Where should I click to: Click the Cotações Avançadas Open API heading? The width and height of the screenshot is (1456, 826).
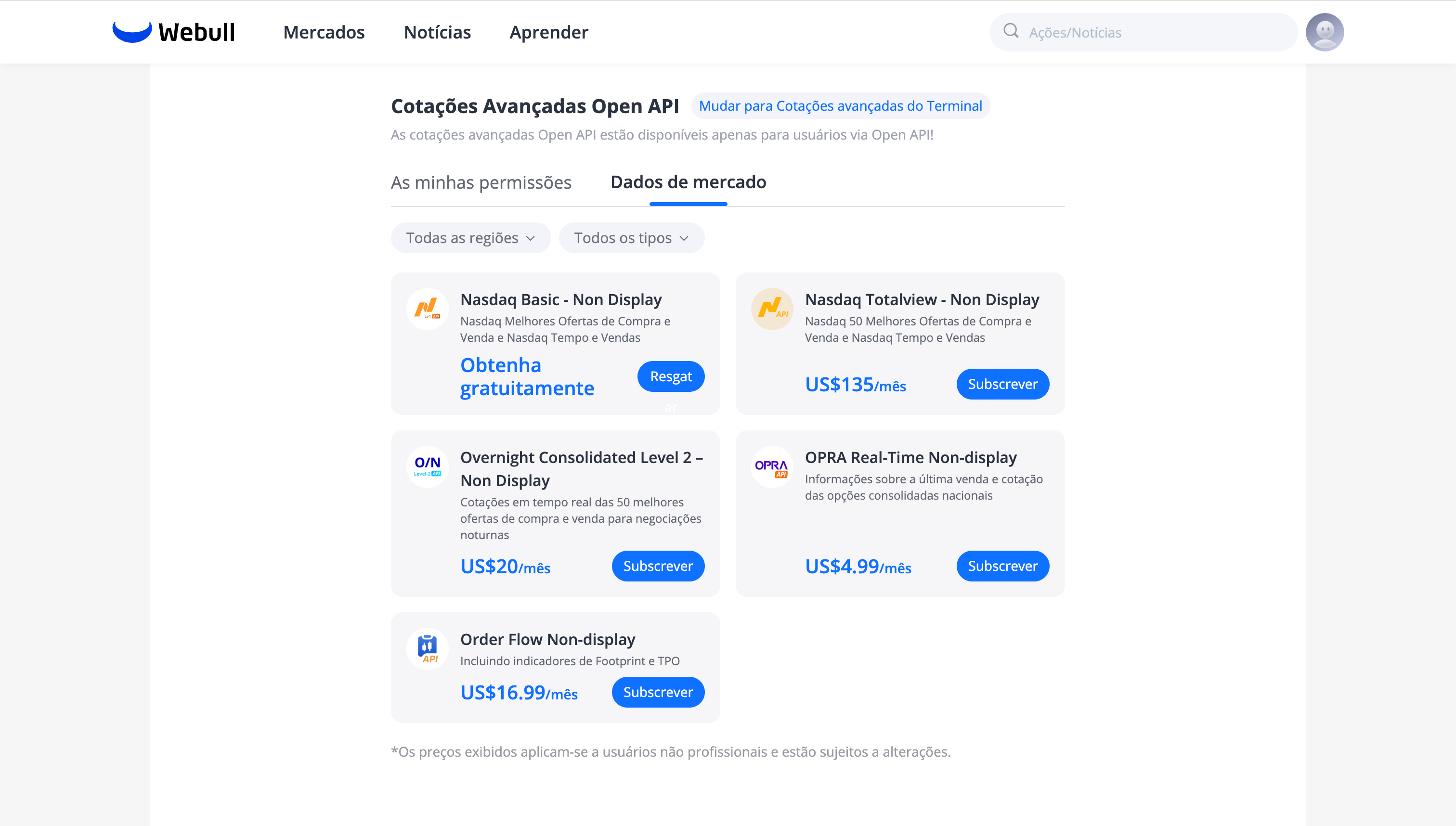point(534,106)
